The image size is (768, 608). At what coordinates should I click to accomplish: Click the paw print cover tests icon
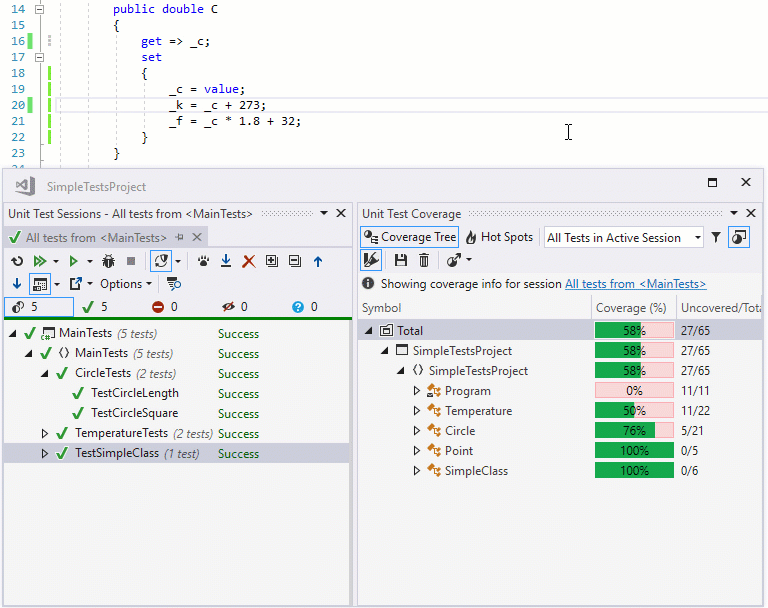203,261
